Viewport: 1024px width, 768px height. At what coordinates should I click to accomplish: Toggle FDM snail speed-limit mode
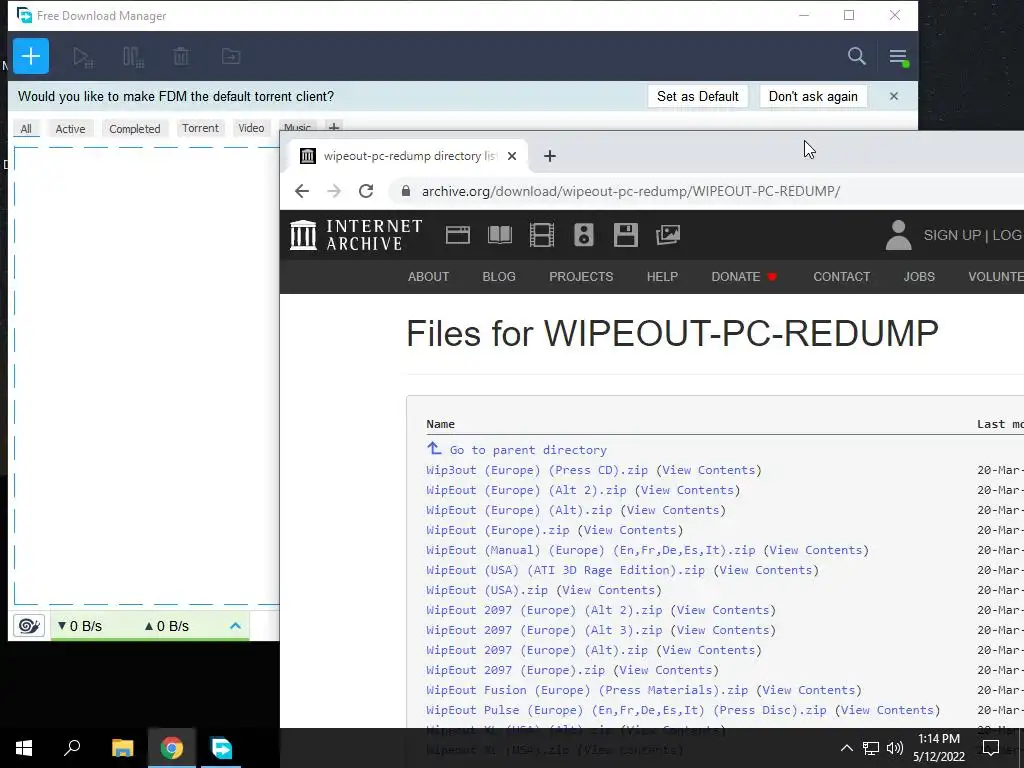click(x=29, y=626)
